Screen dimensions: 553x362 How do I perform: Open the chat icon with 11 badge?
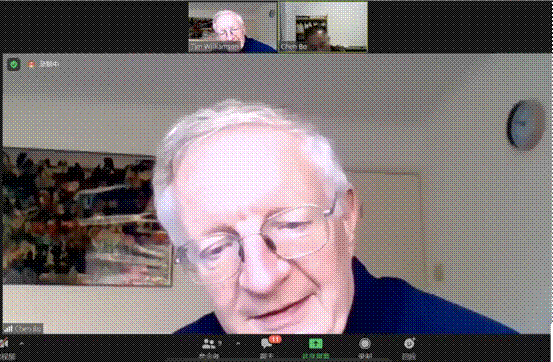[267, 343]
